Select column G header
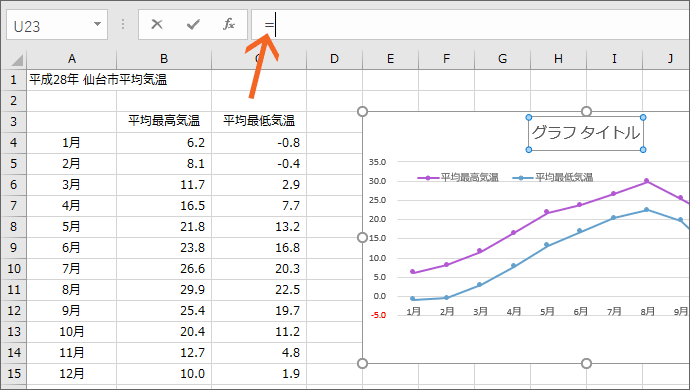Screen dimensions: 690x390 click(502, 59)
